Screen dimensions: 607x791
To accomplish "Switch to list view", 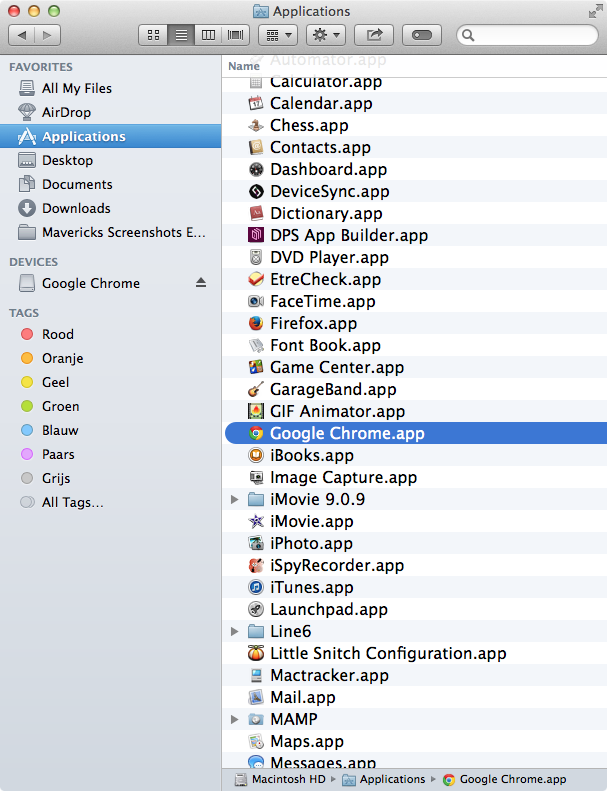I will click(x=181, y=35).
